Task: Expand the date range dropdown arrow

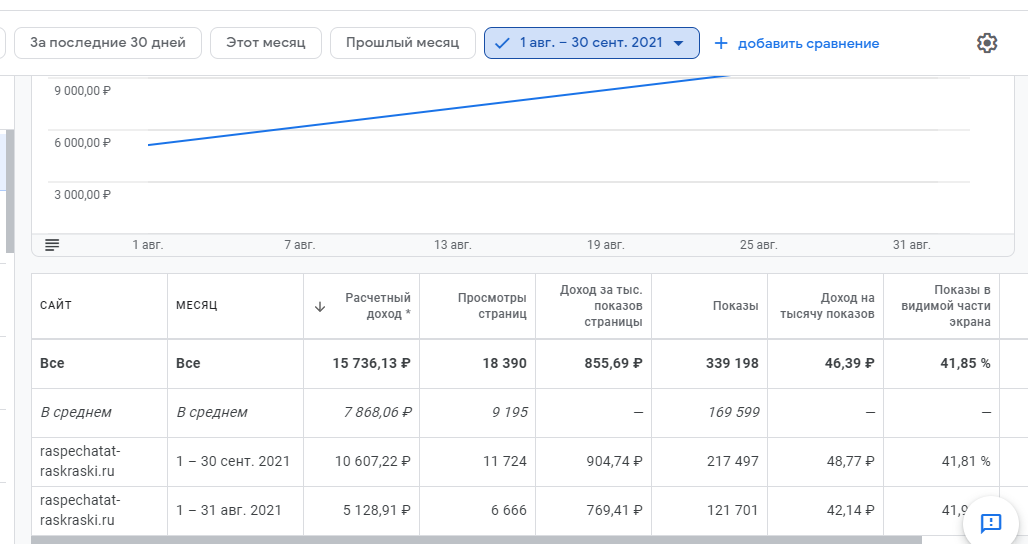Action: [679, 43]
